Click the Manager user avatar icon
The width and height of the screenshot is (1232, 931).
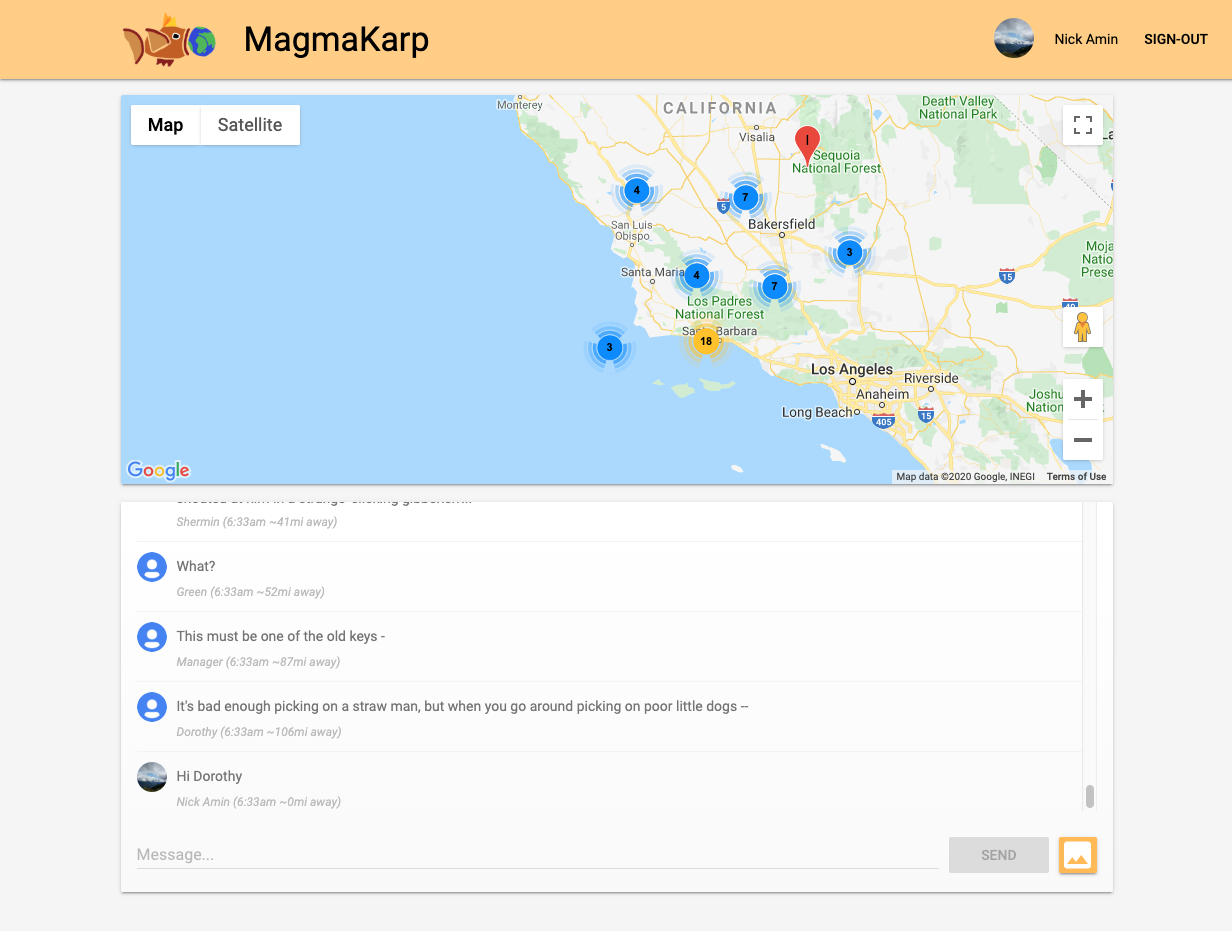(152, 637)
